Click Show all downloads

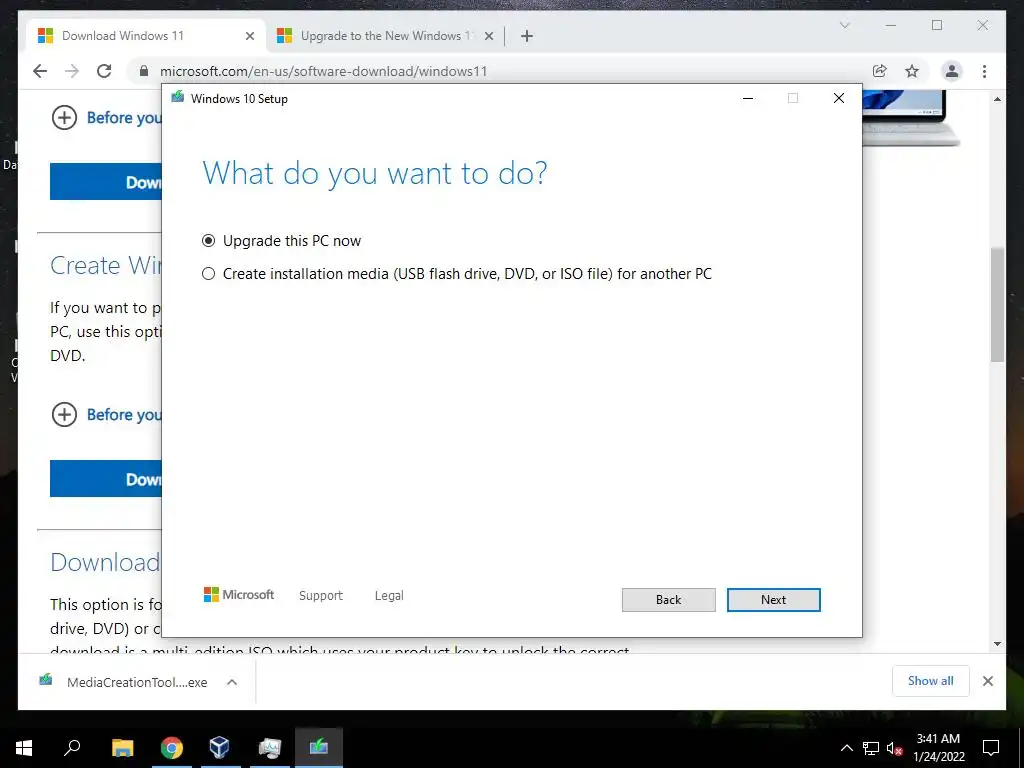[x=931, y=681]
